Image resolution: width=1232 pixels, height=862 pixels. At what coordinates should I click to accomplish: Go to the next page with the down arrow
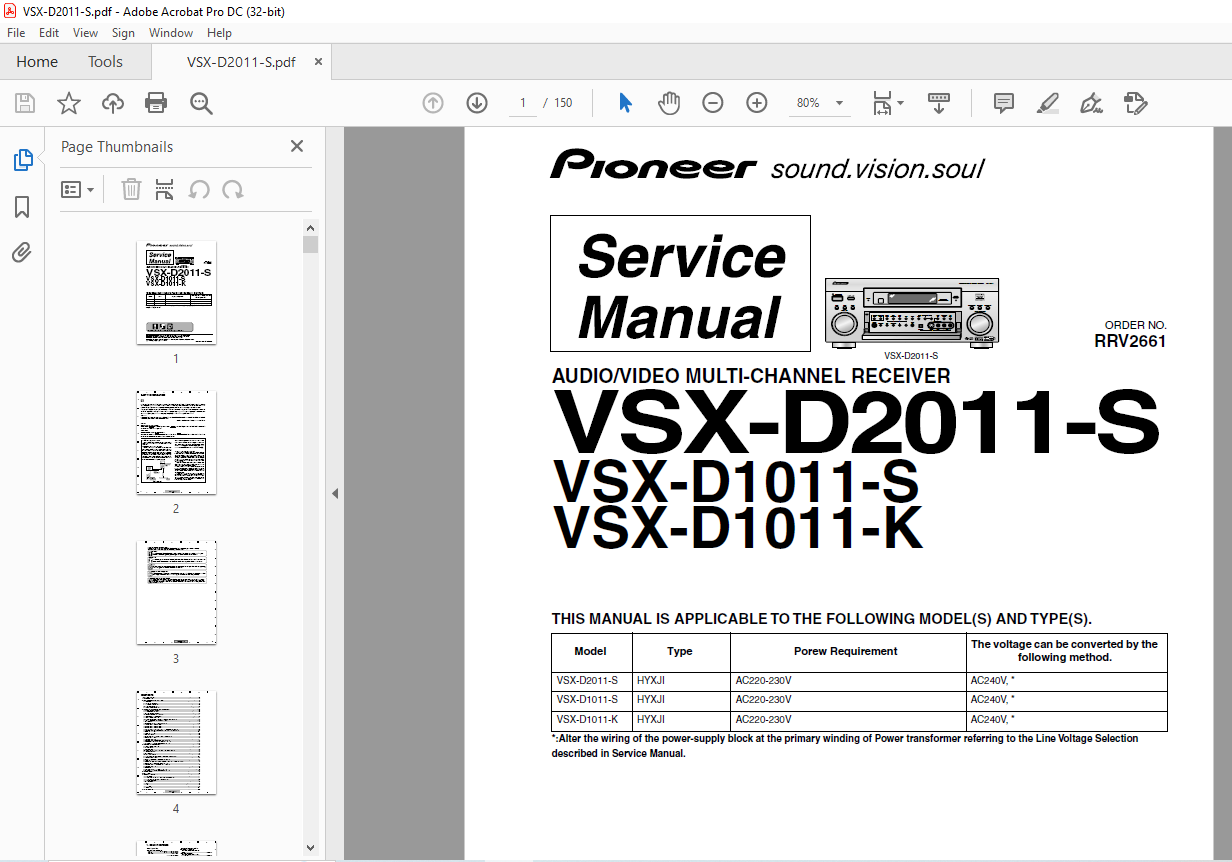click(477, 103)
